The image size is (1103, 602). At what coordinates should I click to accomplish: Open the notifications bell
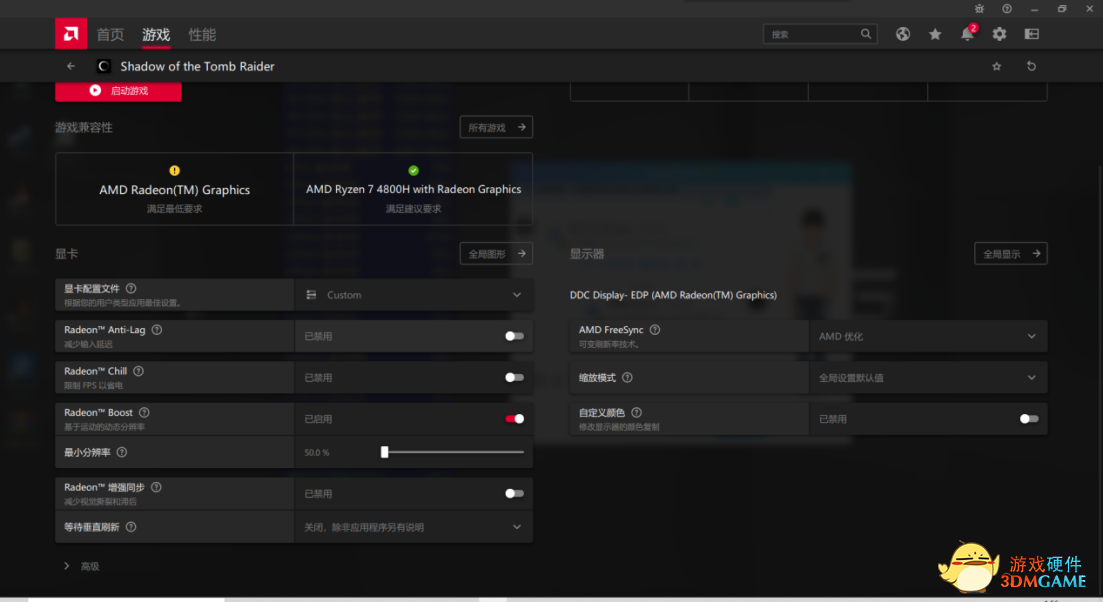point(967,34)
